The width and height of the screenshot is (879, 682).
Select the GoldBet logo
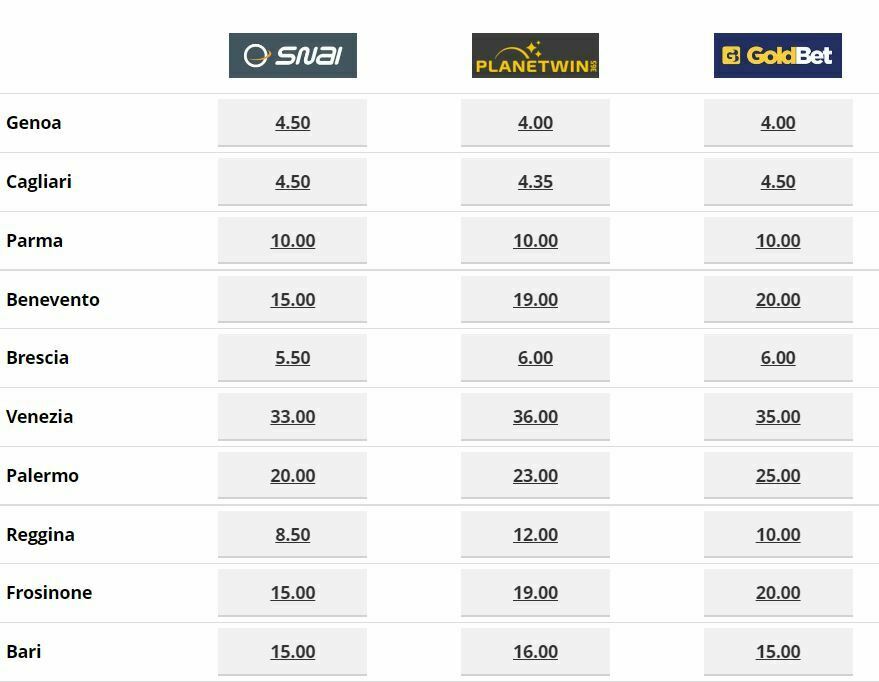coord(778,55)
